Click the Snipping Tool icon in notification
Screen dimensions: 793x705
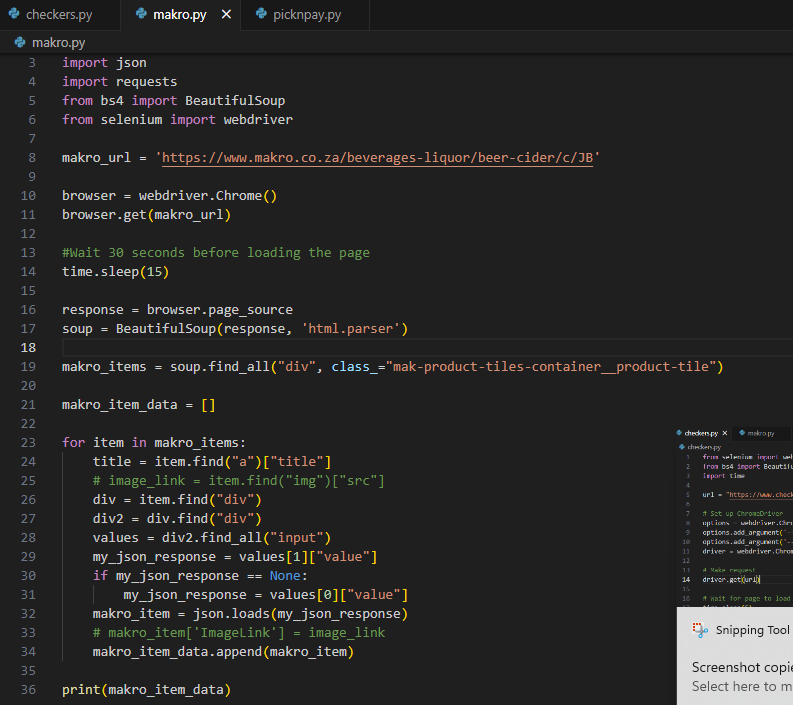[700, 630]
